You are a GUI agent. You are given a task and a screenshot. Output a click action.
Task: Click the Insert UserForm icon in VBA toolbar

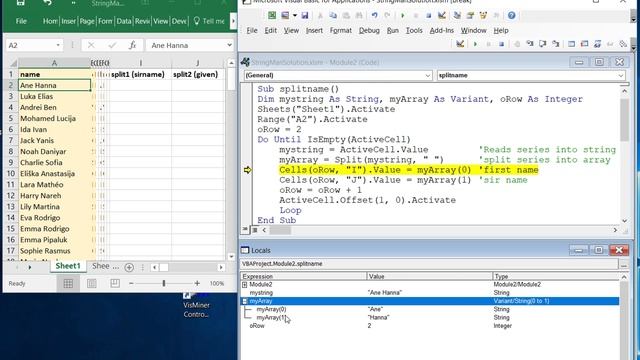(285, 16)
